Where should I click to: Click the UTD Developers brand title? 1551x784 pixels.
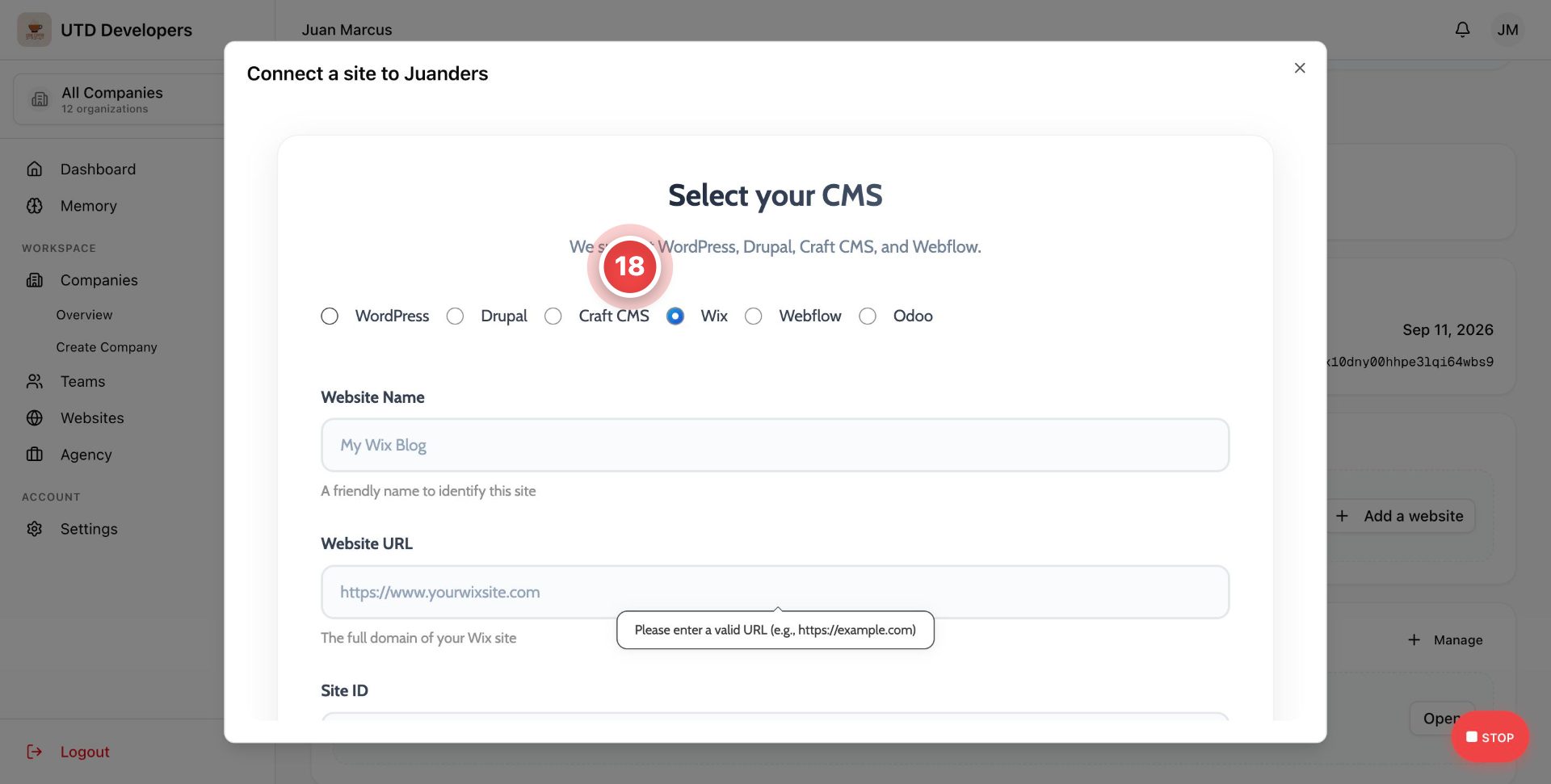(x=126, y=30)
